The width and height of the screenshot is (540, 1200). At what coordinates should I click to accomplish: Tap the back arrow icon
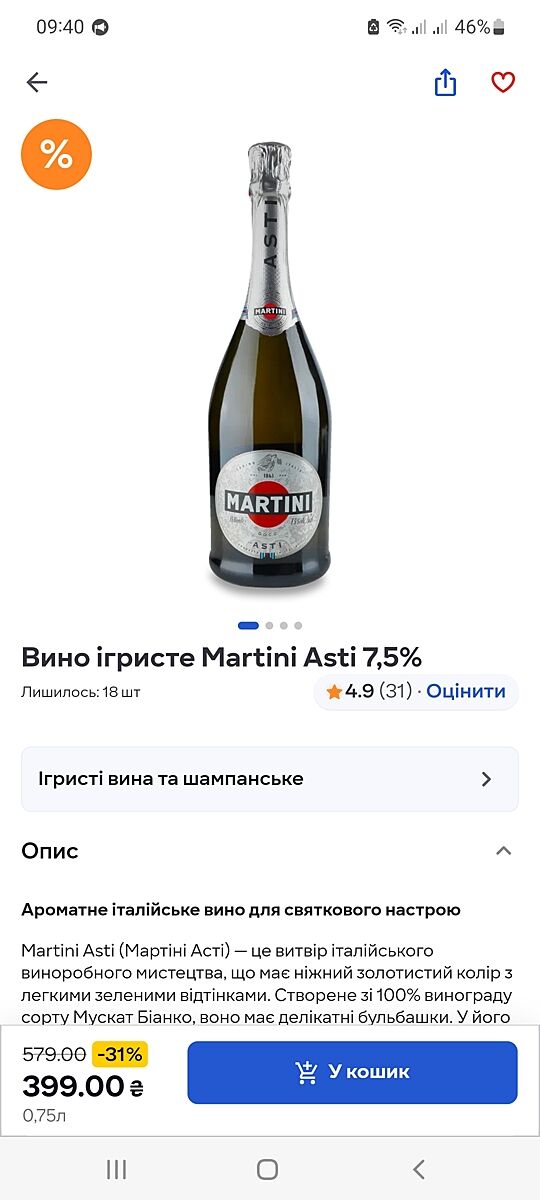[37, 83]
